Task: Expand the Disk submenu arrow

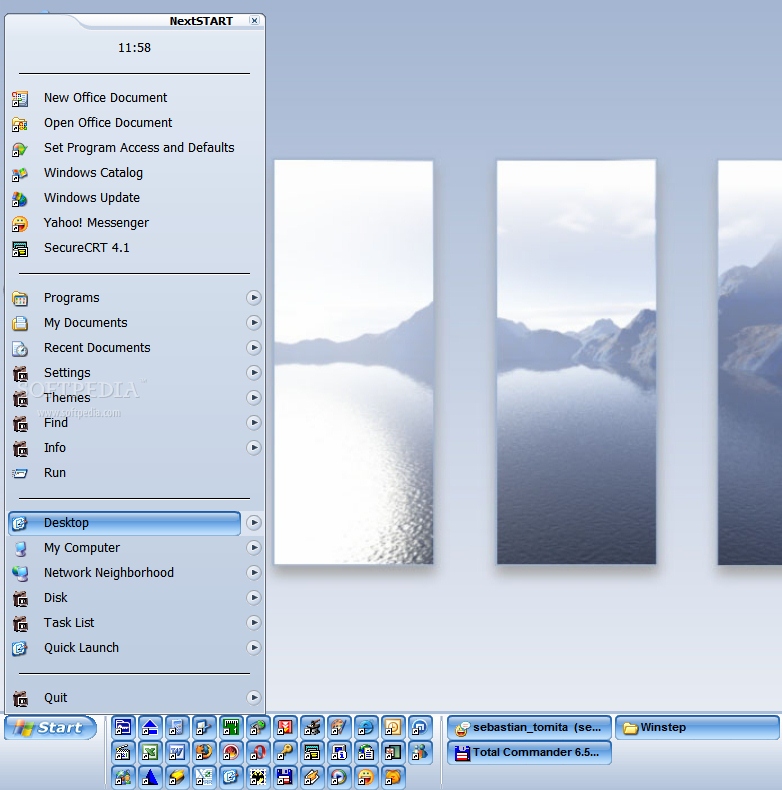Action: [254, 598]
